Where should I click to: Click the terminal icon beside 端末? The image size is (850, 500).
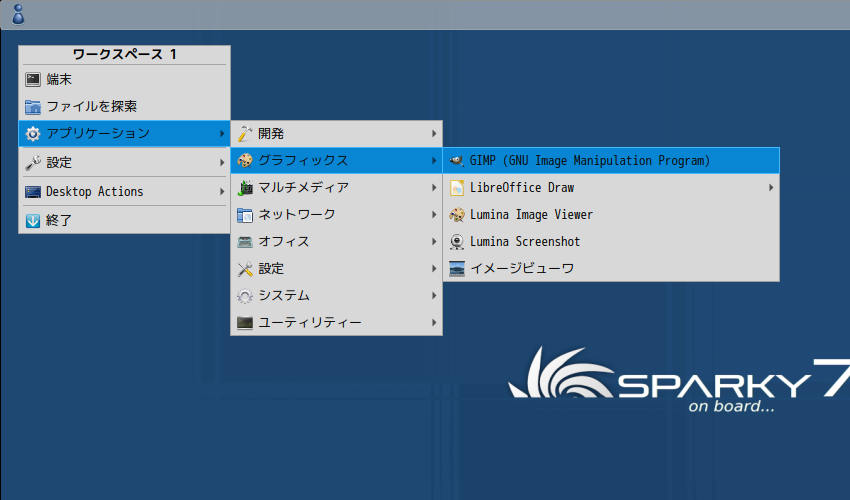point(33,79)
